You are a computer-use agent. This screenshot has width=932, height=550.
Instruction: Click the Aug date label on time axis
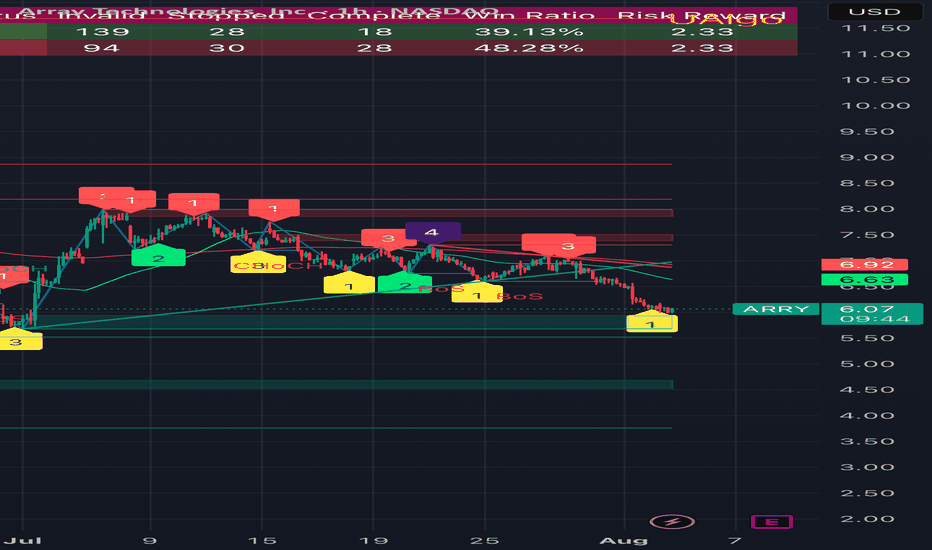pyautogui.click(x=624, y=540)
